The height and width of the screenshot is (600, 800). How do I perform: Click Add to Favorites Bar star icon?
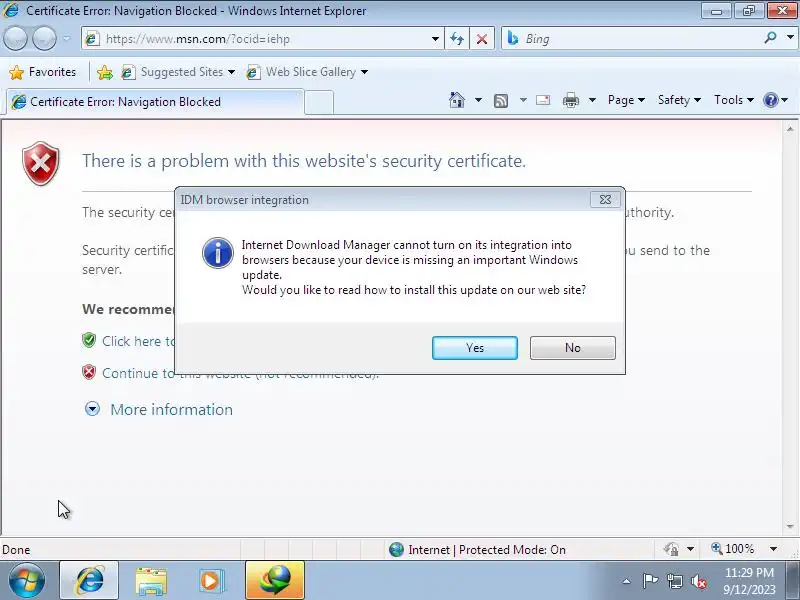tap(105, 72)
